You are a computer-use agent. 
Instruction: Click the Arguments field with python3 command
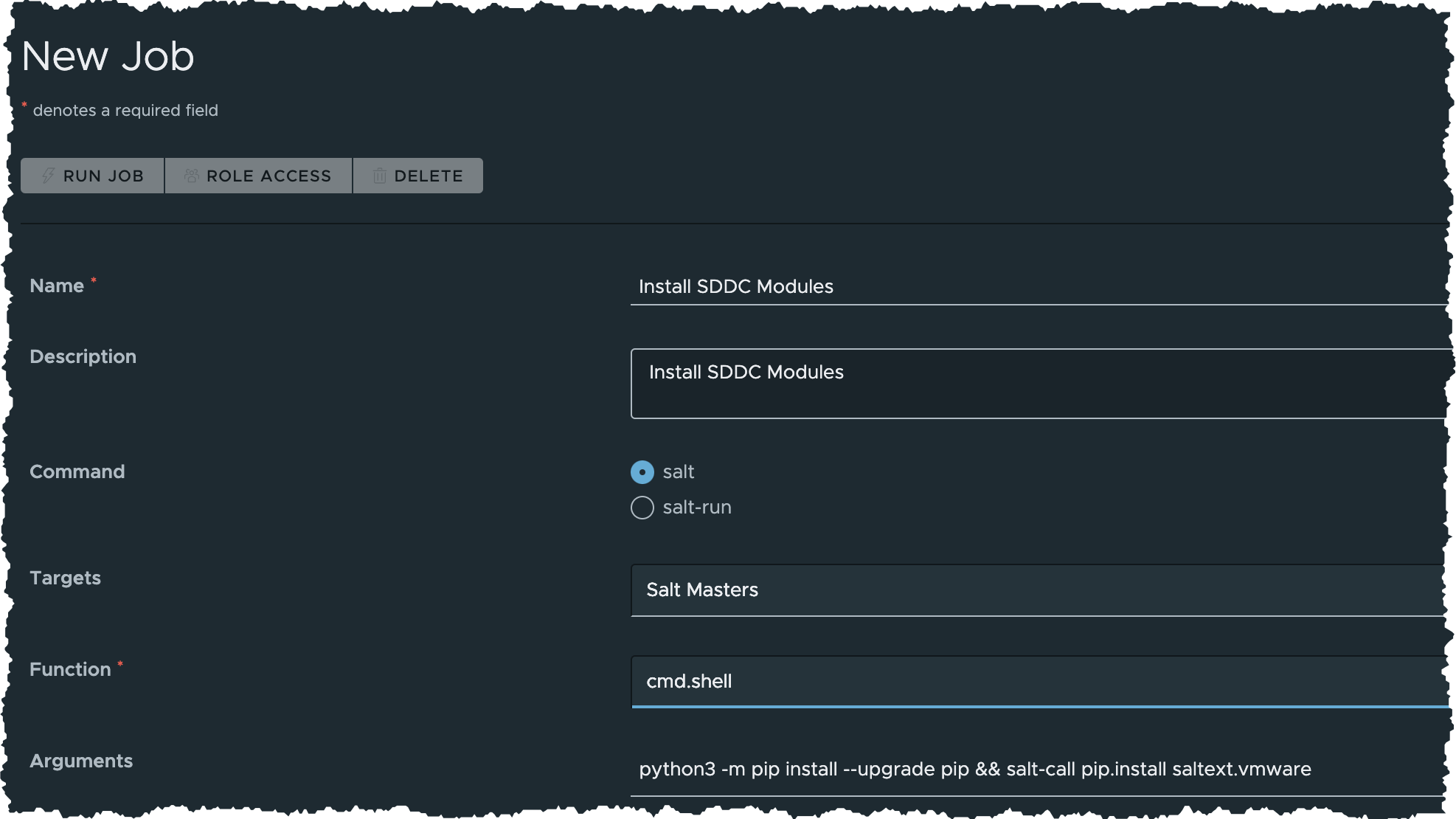coord(1039,770)
